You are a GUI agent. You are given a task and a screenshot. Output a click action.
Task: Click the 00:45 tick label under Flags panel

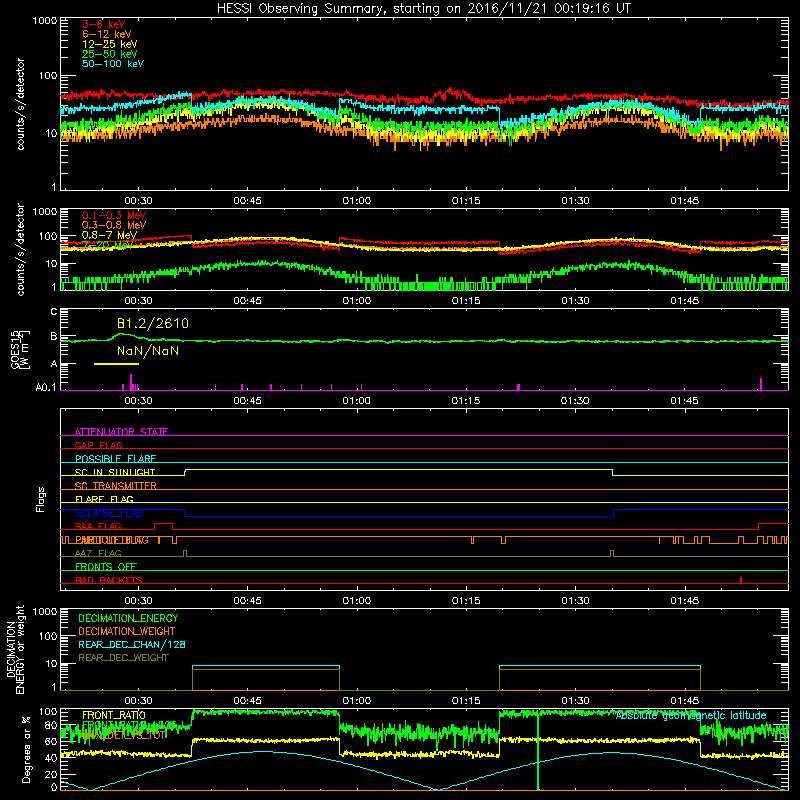pyautogui.click(x=247, y=601)
